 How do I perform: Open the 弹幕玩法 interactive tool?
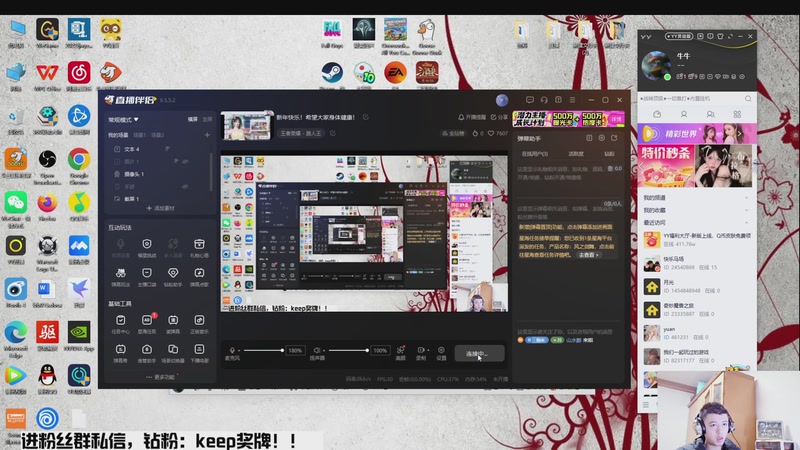click(x=120, y=277)
